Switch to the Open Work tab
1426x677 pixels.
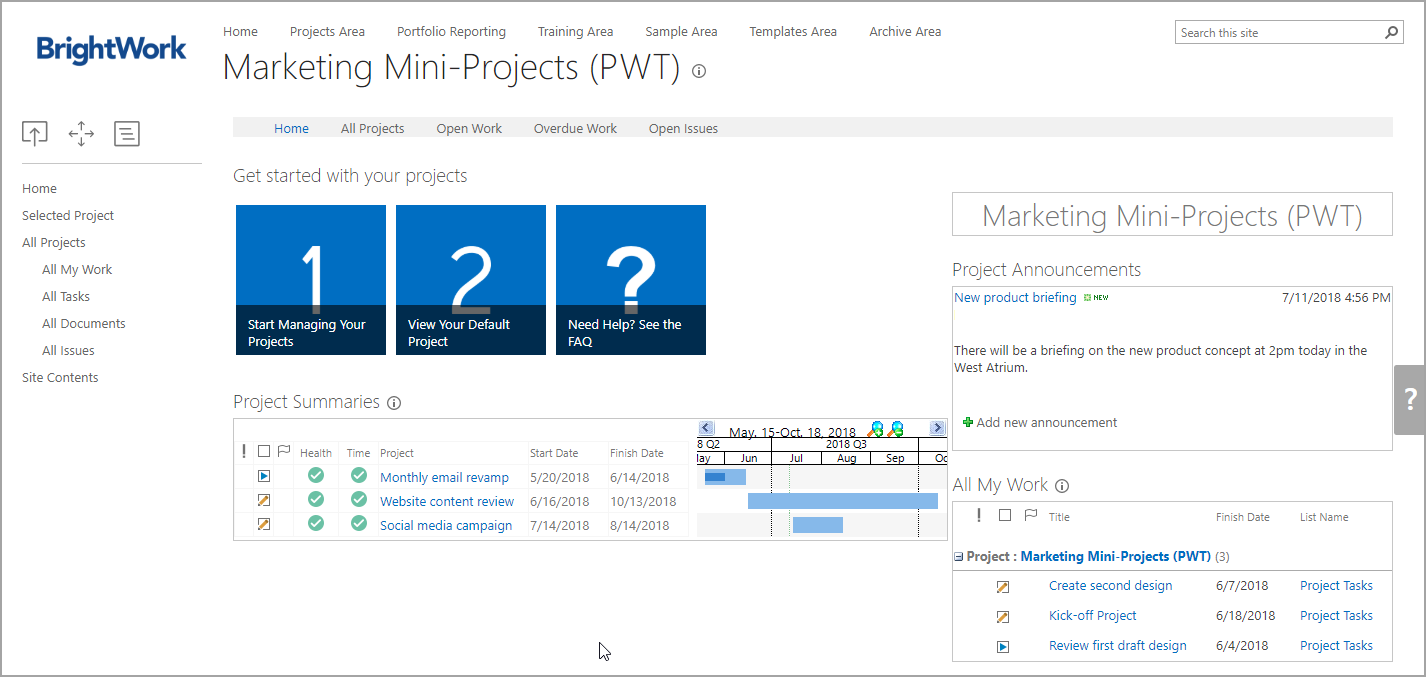point(469,128)
